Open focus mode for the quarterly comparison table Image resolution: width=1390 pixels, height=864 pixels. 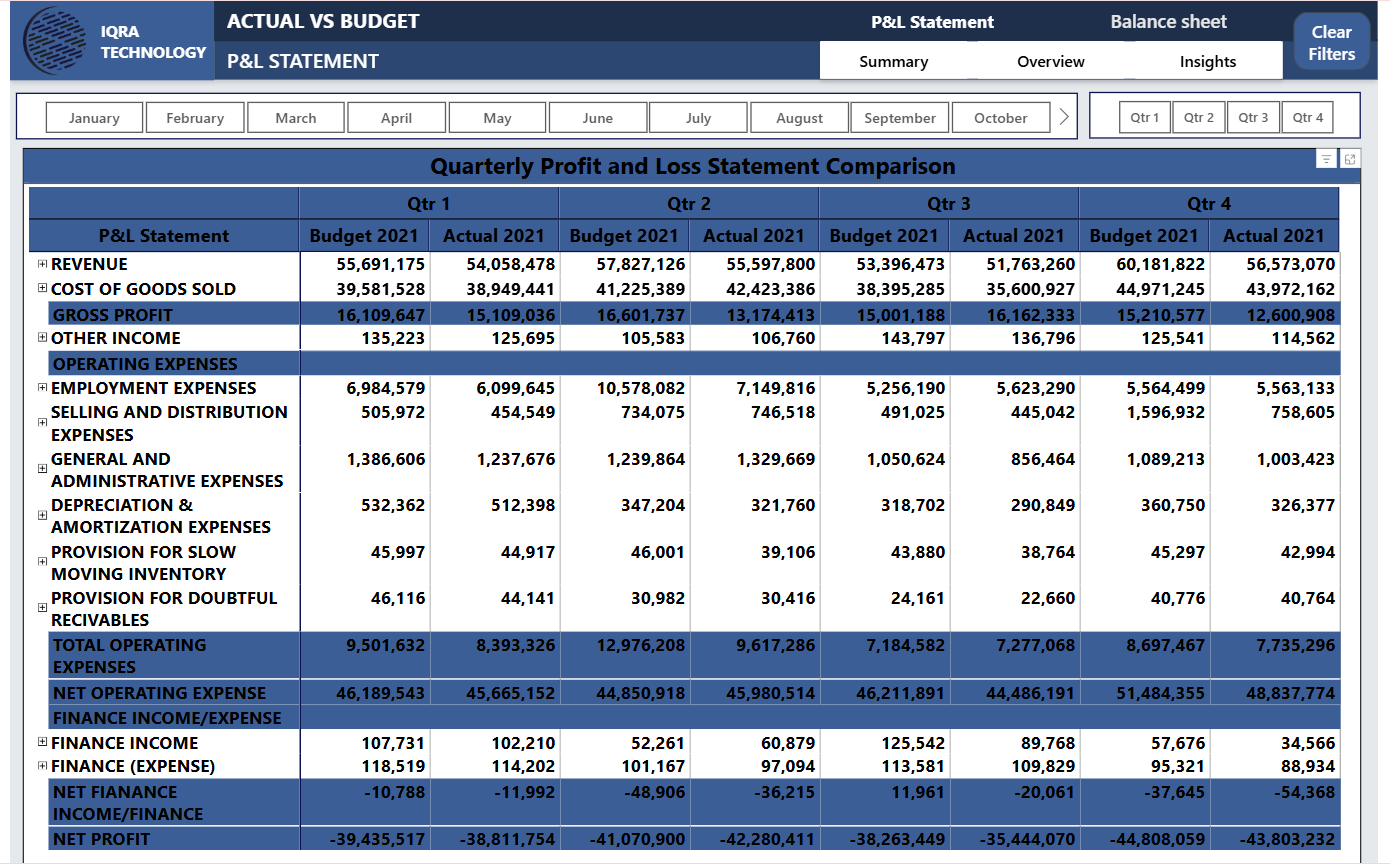click(1350, 158)
